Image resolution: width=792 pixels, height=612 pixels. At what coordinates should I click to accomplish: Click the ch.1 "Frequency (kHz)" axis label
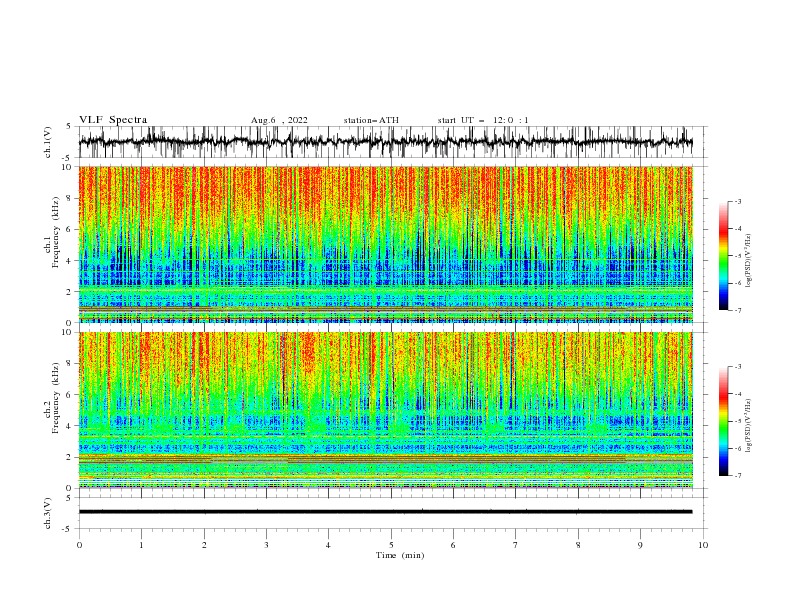(55, 232)
